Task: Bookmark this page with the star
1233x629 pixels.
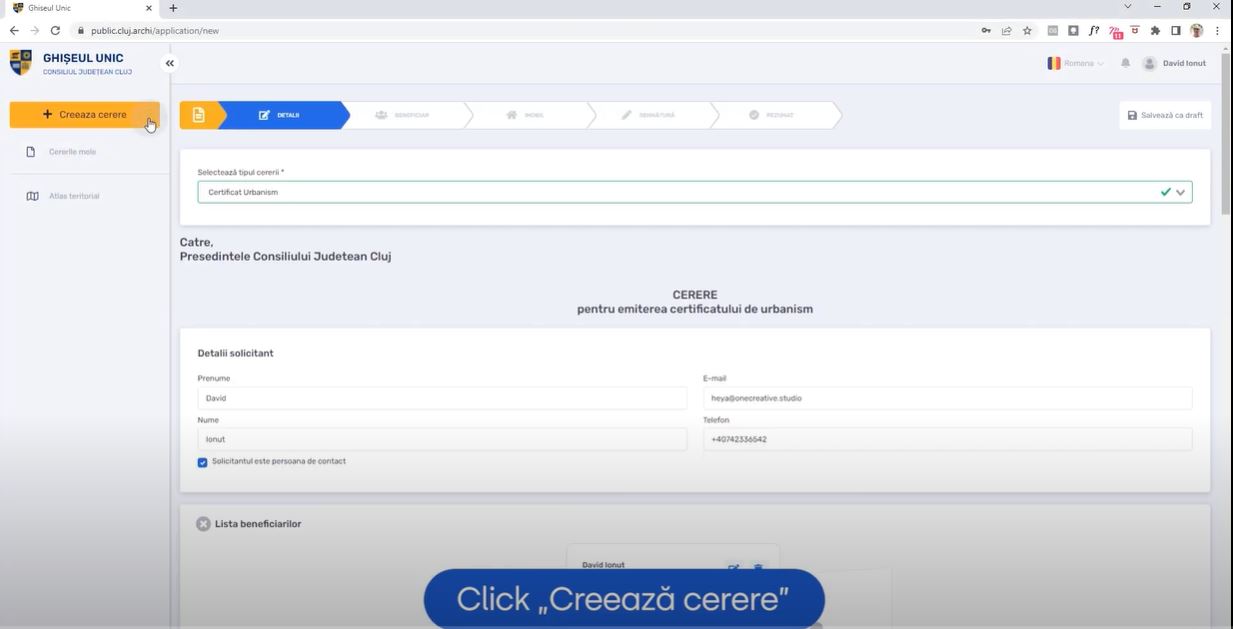Action: [x=1027, y=31]
